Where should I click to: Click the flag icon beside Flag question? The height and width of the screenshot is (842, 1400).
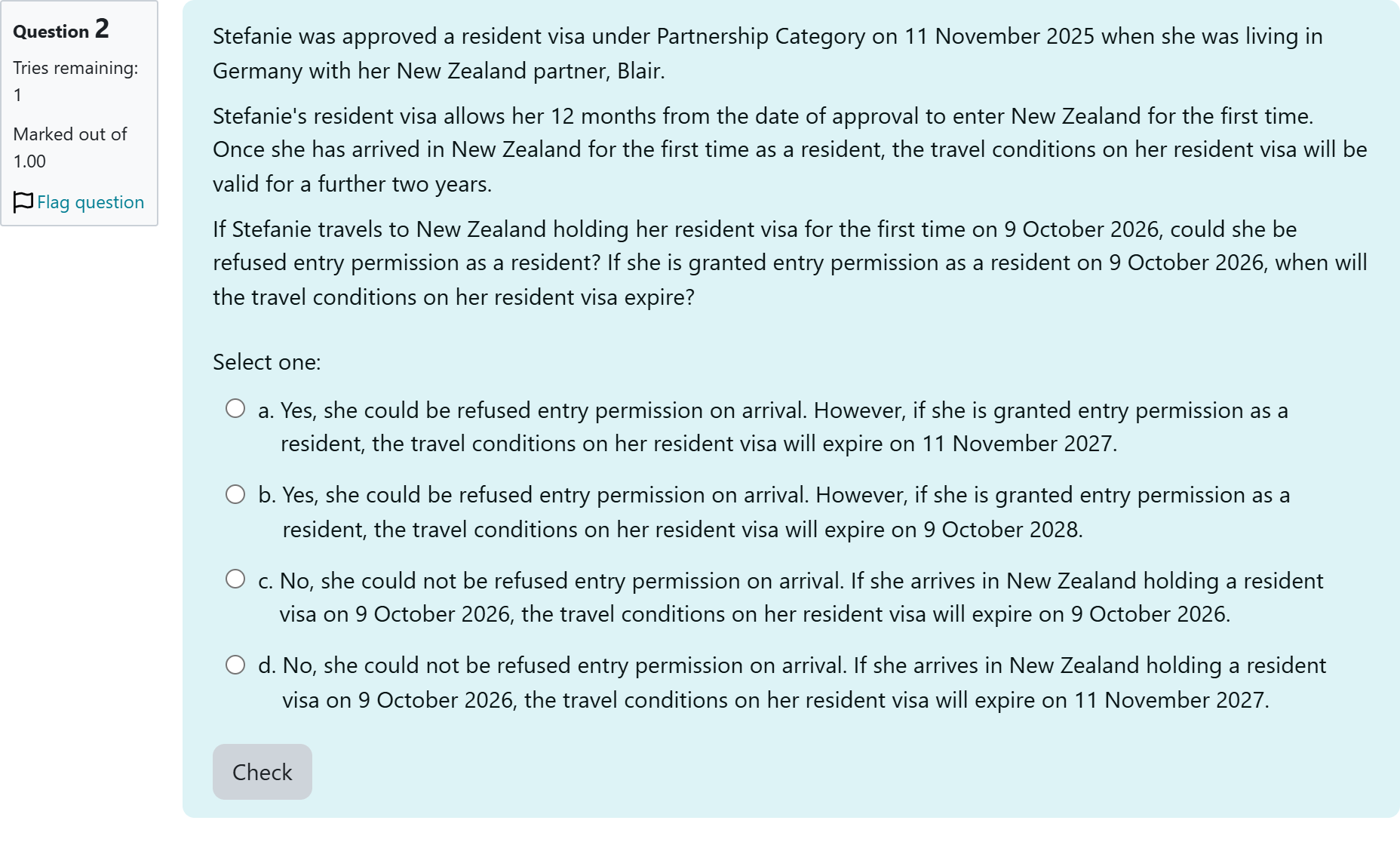23,202
